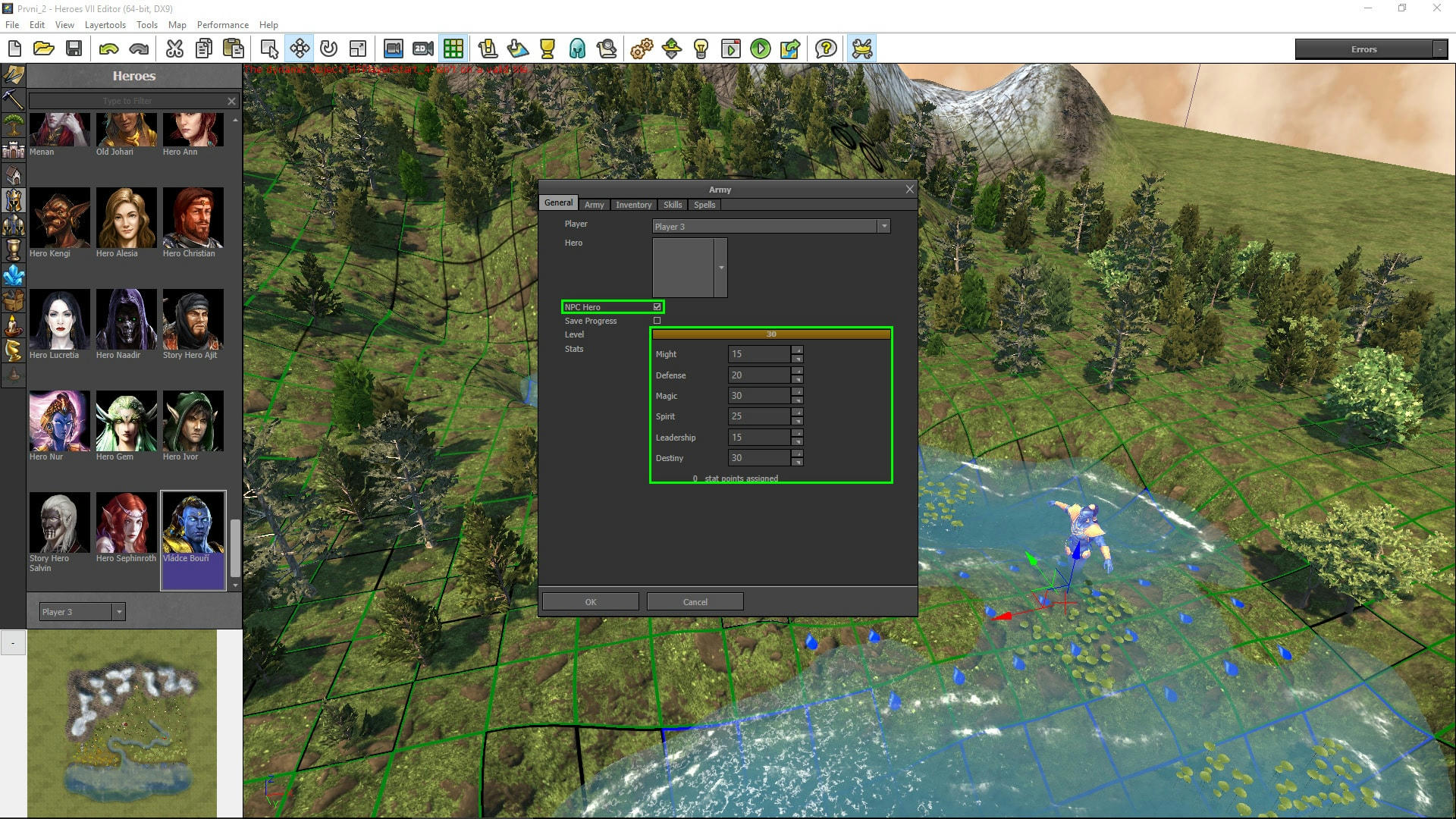
Task: Click the Undo arrow icon
Action: (108, 49)
